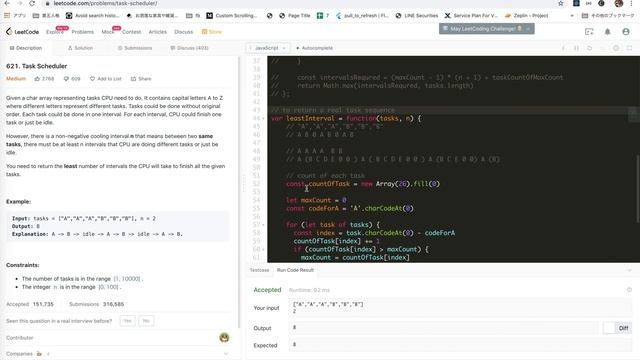Click the heart icon to Add to List

click(92, 79)
